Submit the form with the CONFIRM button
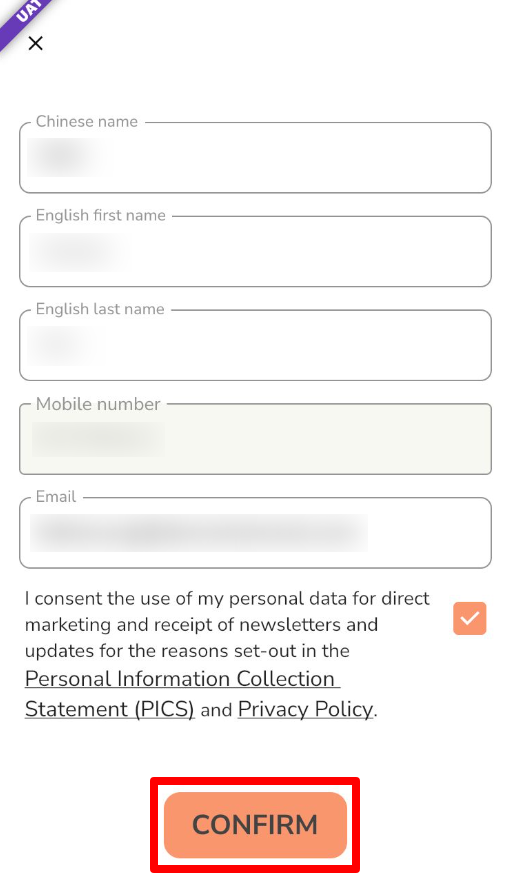Screen dimensions: 512x896 coord(255,825)
